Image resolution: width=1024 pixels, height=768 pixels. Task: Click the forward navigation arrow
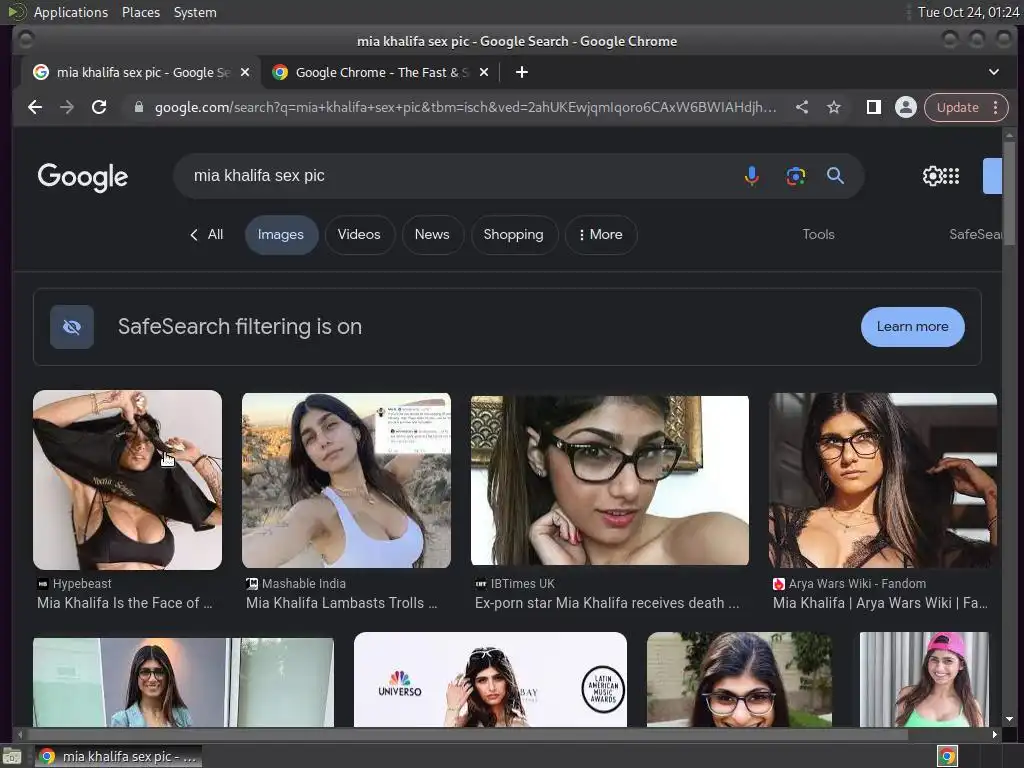(67, 107)
